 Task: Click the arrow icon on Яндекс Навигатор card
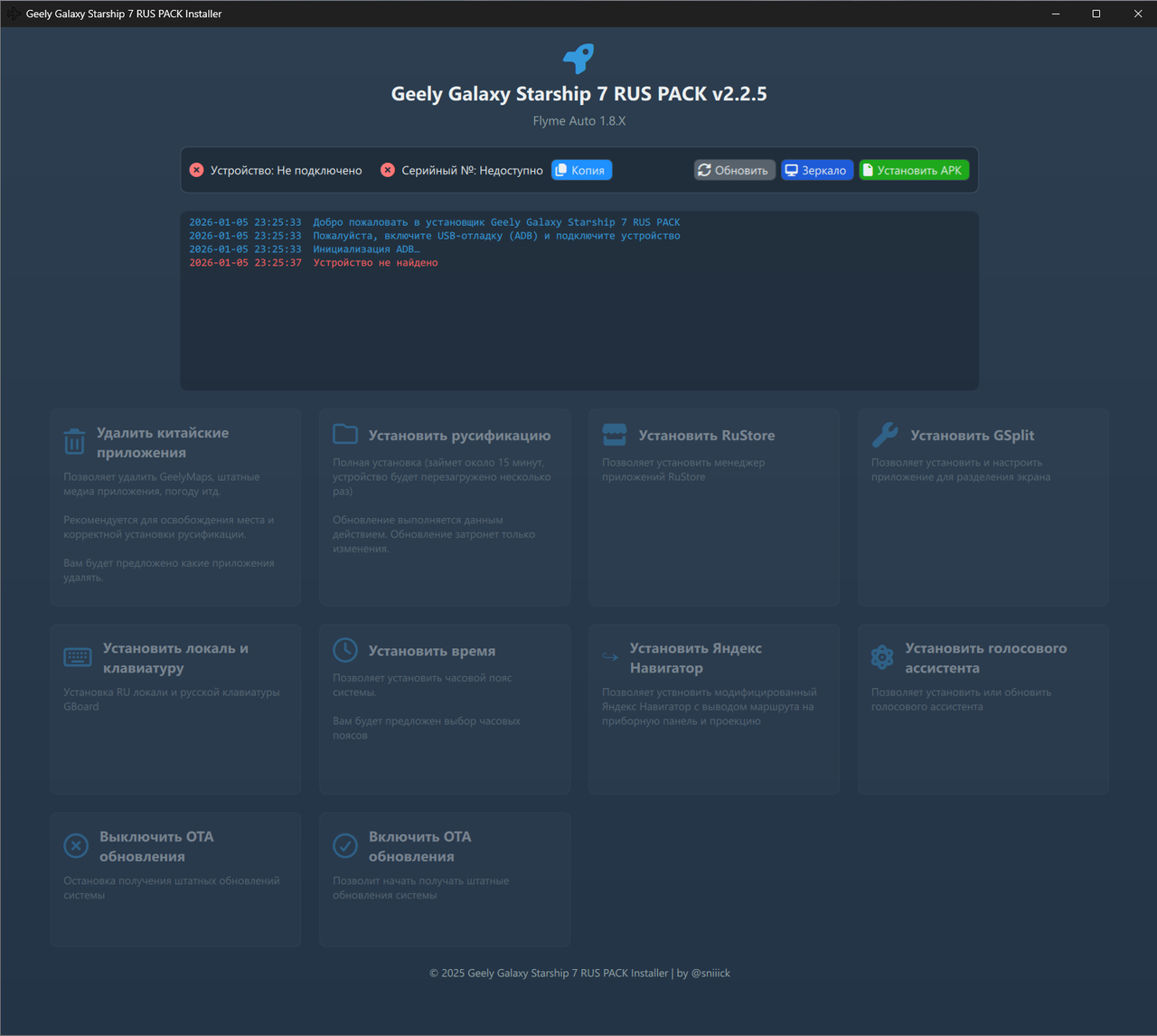(x=610, y=657)
